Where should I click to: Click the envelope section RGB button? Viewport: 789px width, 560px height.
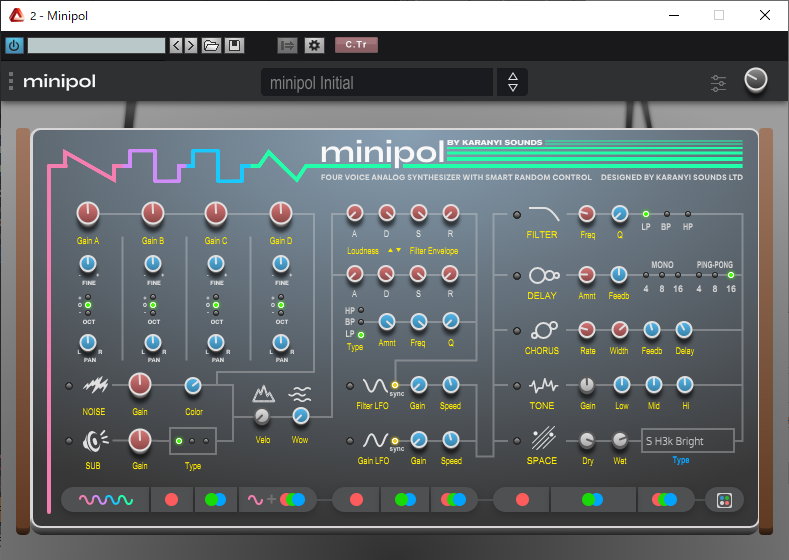tap(453, 500)
